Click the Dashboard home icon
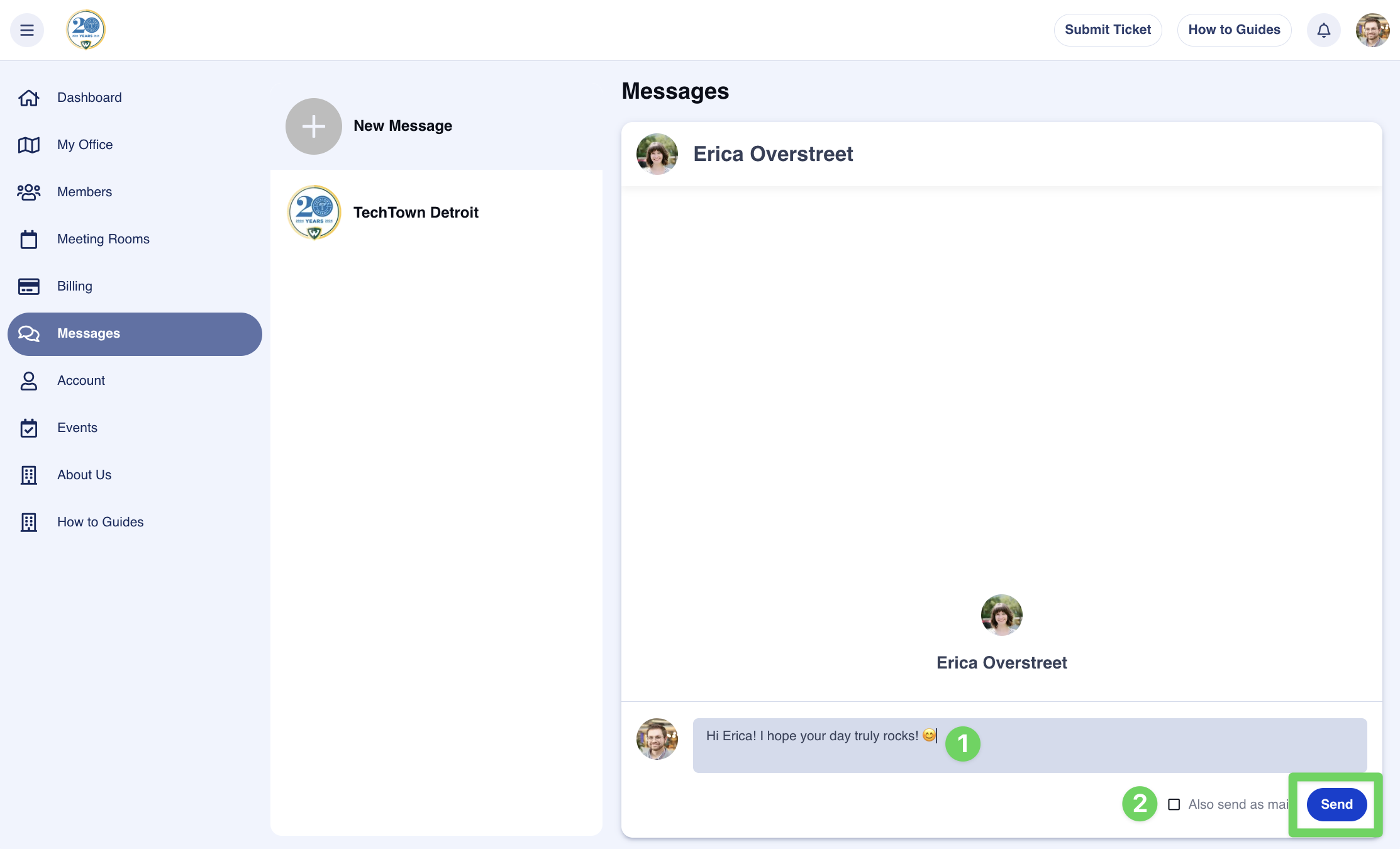 pyautogui.click(x=29, y=97)
